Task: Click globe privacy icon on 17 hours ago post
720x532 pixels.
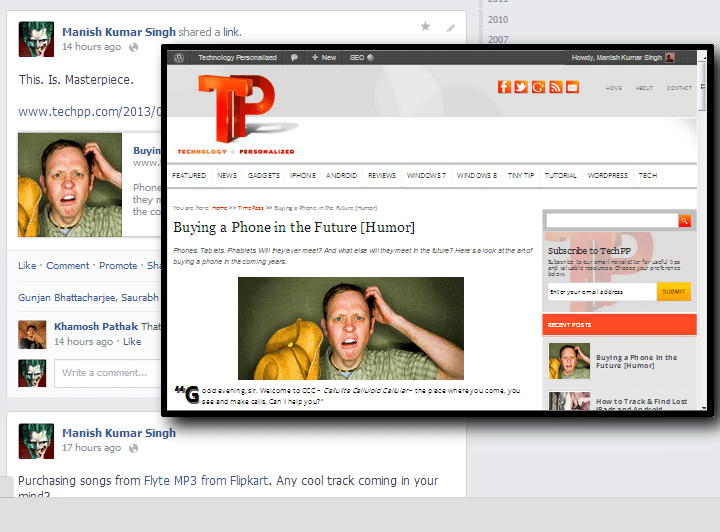Action: point(133,448)
